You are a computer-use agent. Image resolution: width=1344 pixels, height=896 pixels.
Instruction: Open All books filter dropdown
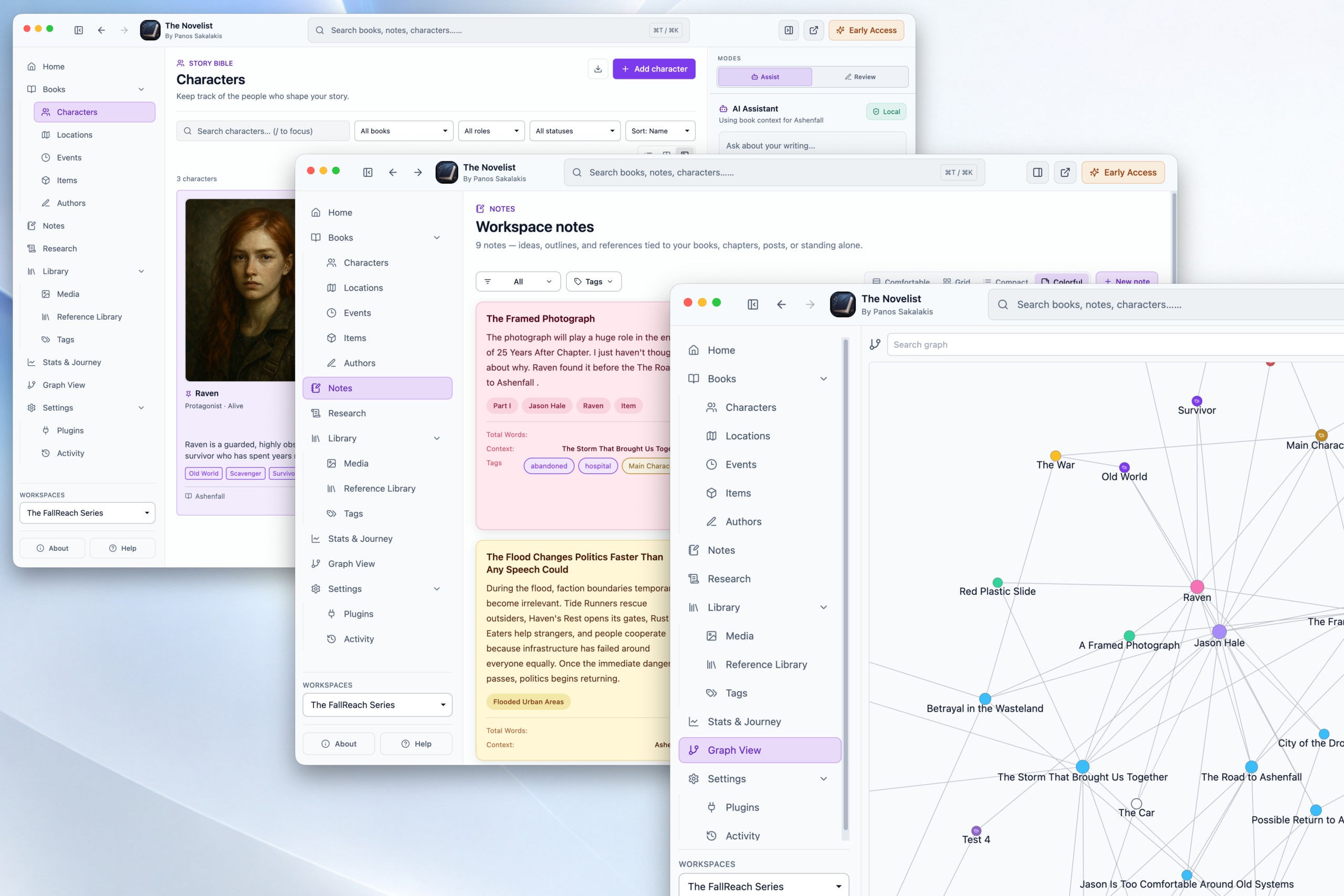[403, 131]
